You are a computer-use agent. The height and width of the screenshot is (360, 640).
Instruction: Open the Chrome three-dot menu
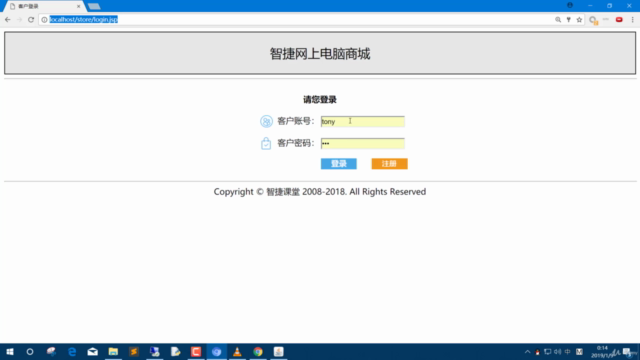633,20
